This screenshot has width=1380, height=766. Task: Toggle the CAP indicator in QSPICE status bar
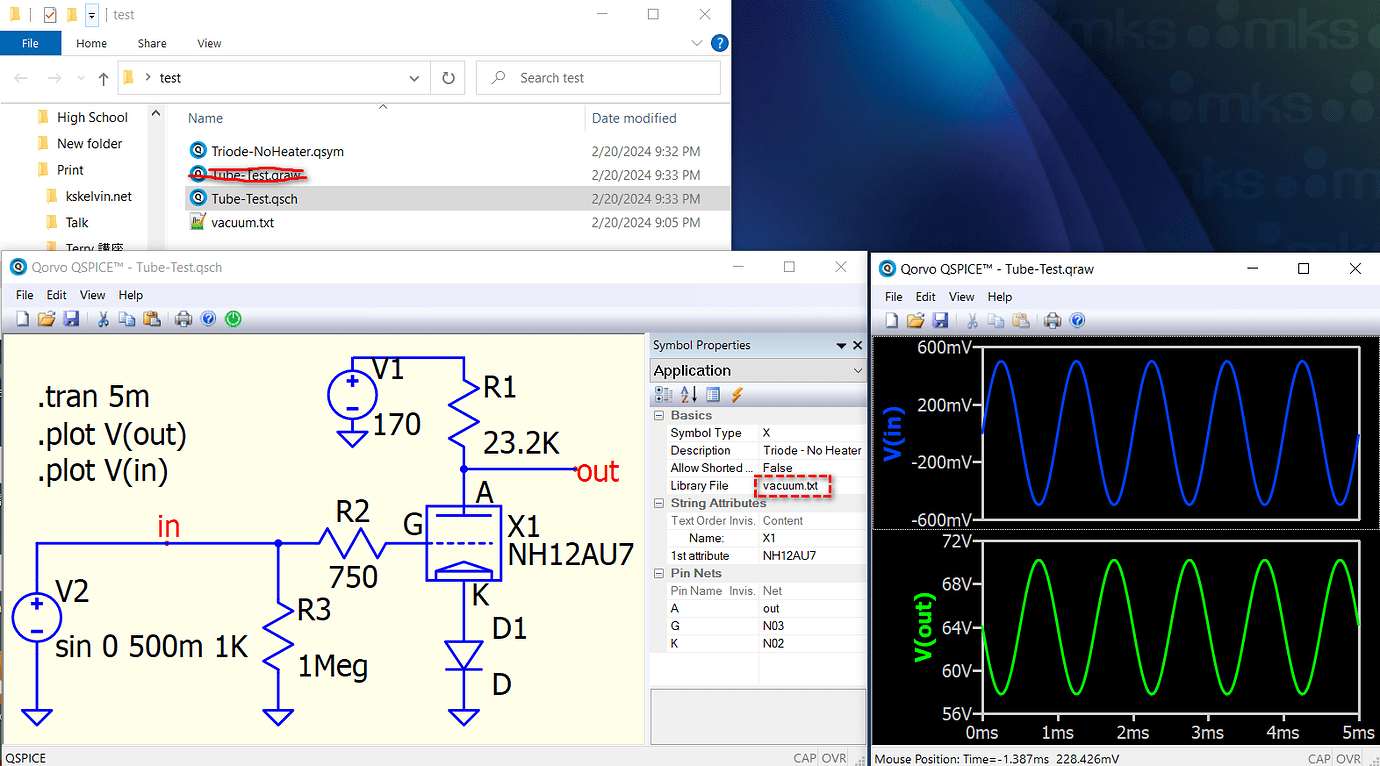(804, 758)
